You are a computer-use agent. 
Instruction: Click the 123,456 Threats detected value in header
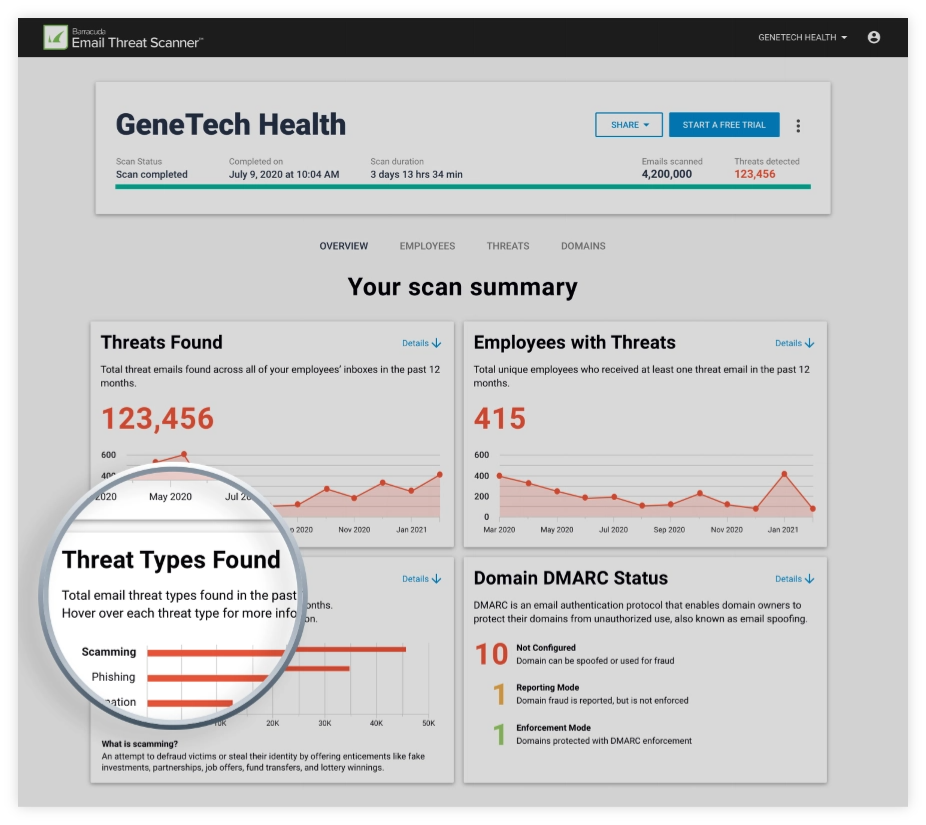[754, 174]
